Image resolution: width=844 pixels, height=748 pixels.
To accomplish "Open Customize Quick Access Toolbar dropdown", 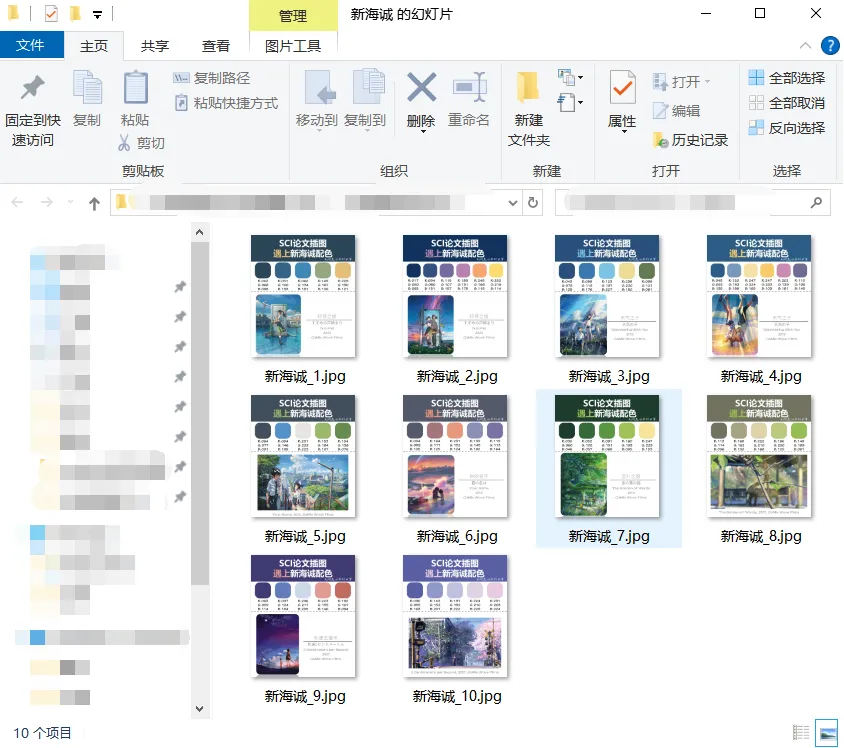I will (x=97, y=15).
